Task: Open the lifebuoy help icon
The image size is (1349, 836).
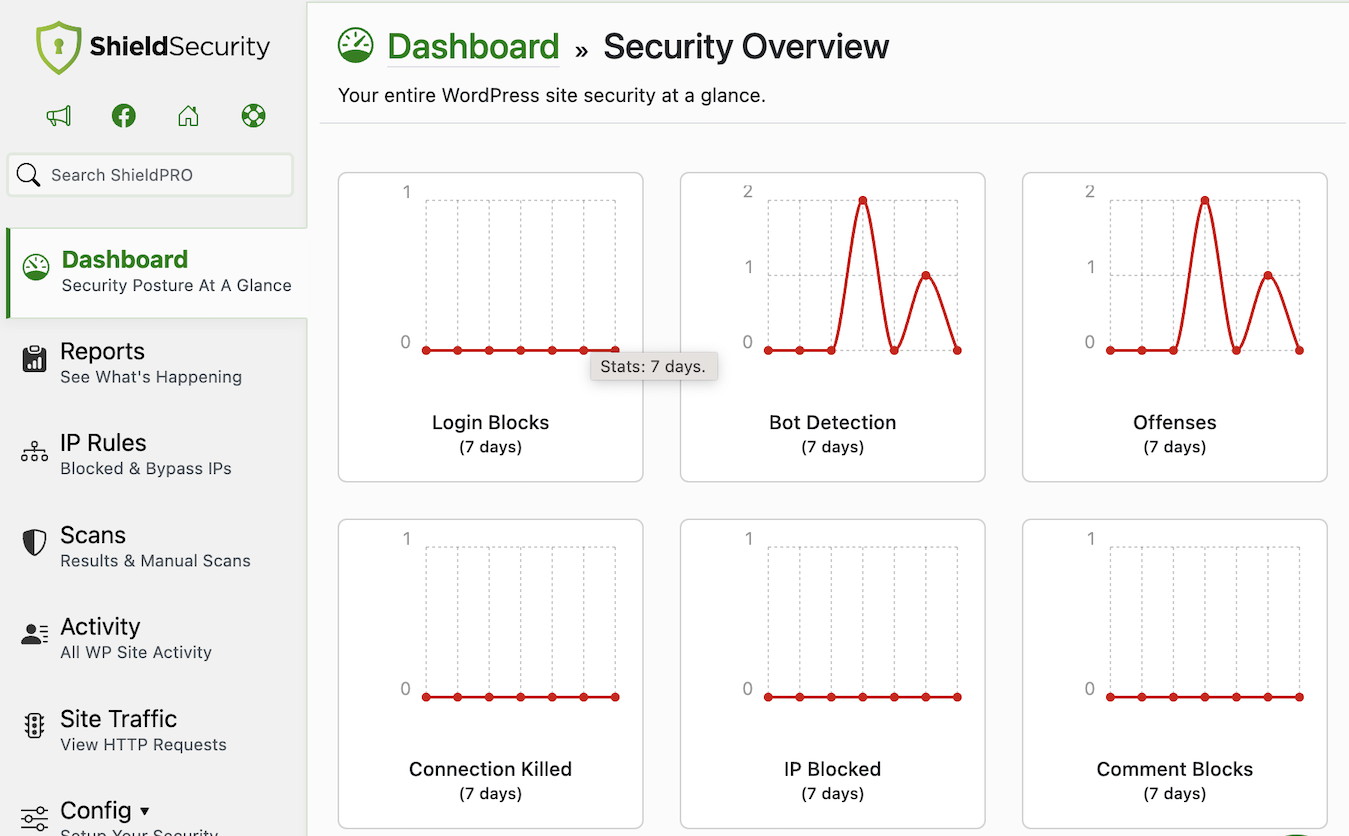Action: pyautogui.click(x=253, y=116)
